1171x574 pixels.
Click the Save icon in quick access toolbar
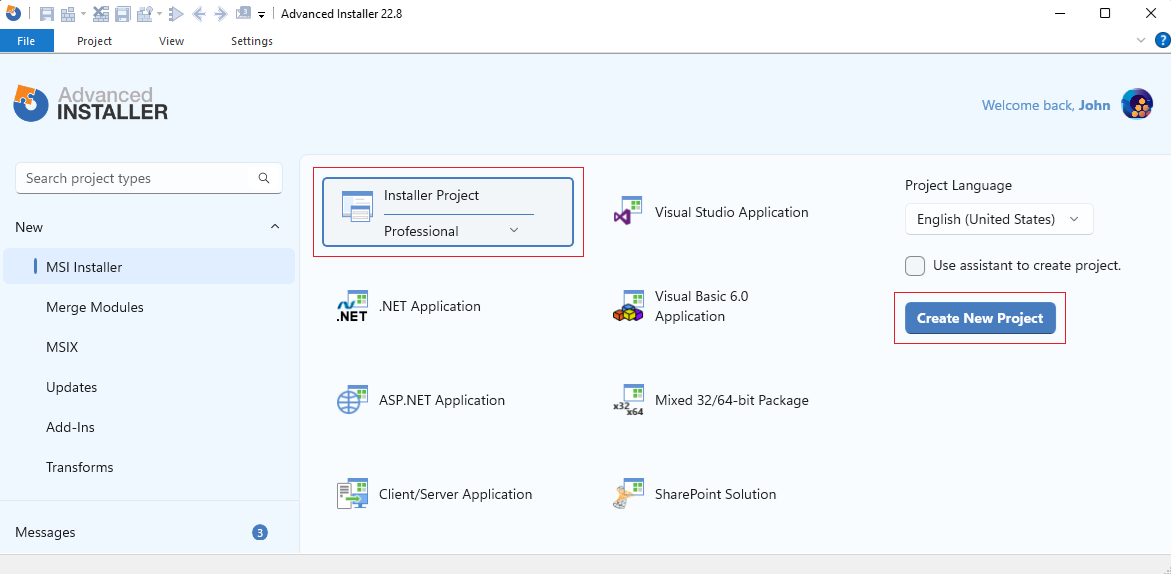tap(47, 14)
